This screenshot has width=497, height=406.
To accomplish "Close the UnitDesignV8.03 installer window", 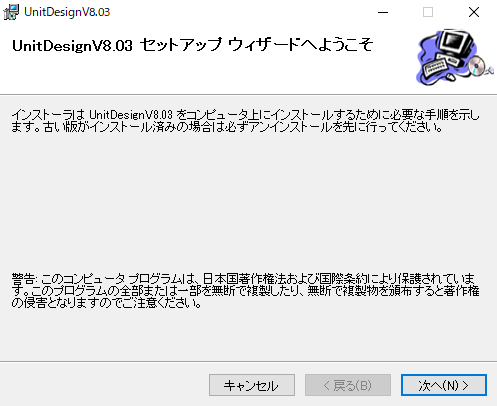I will [474, 12].
